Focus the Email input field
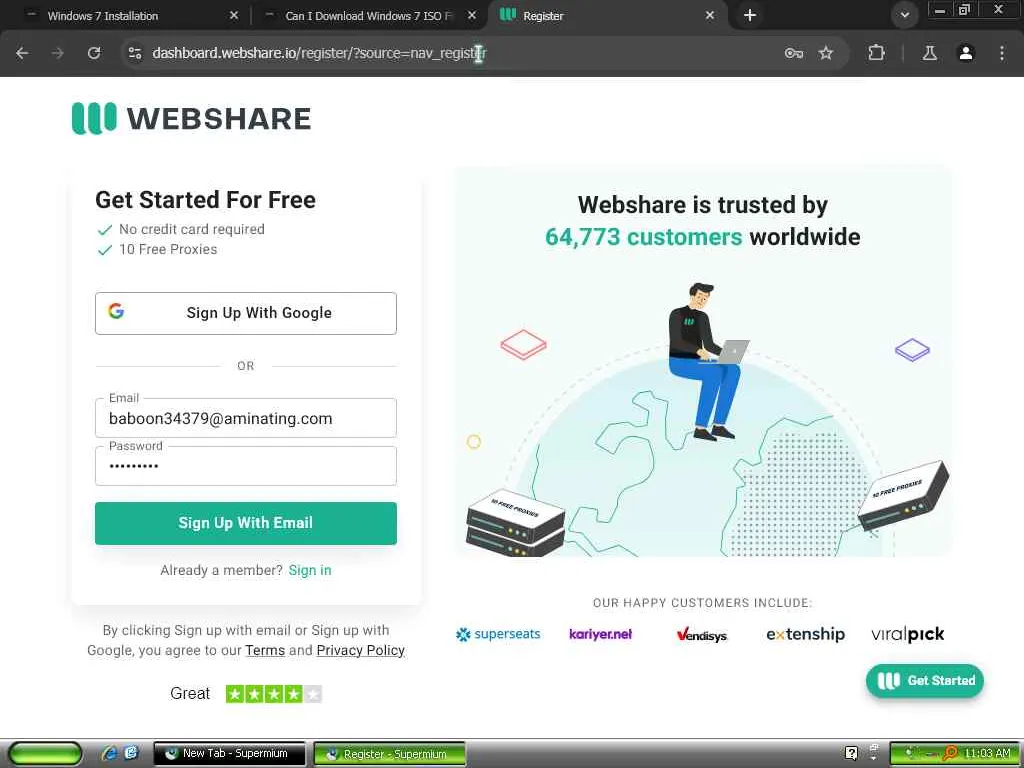Screen dimensions: 1024x768 [246, 418]
